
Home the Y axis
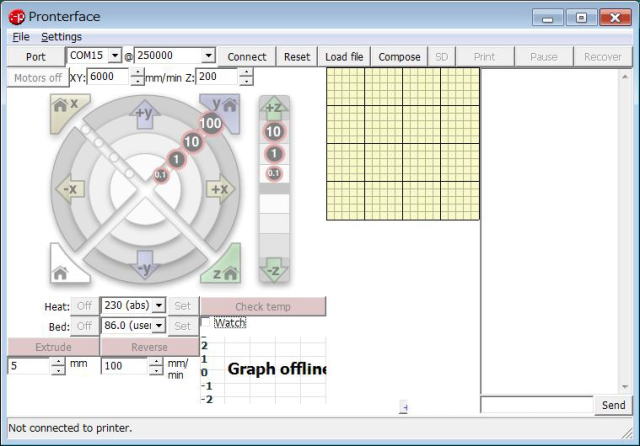[x=223, y=109]
